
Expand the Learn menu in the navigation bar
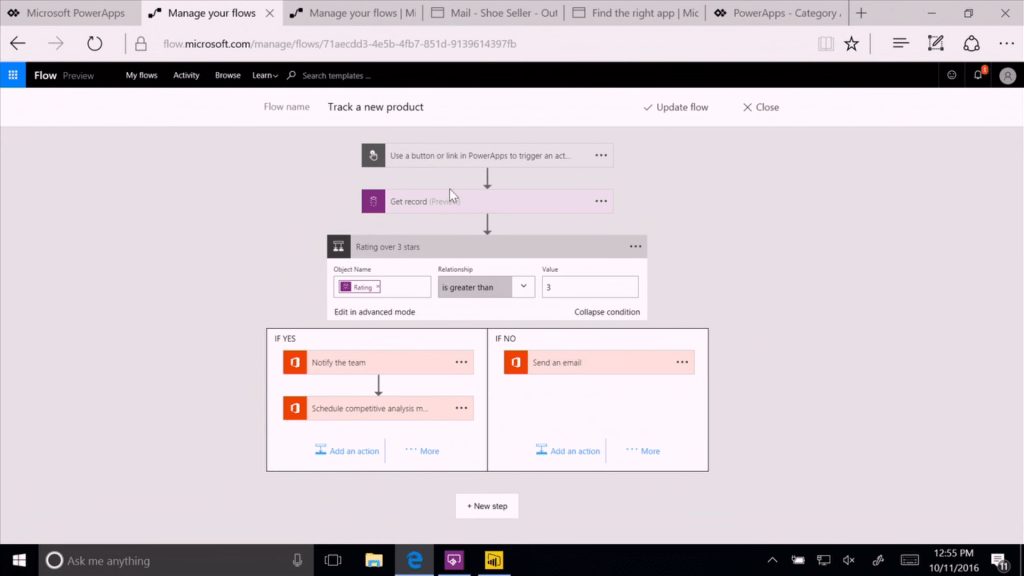pyautogui.click(x=263, y=75)
